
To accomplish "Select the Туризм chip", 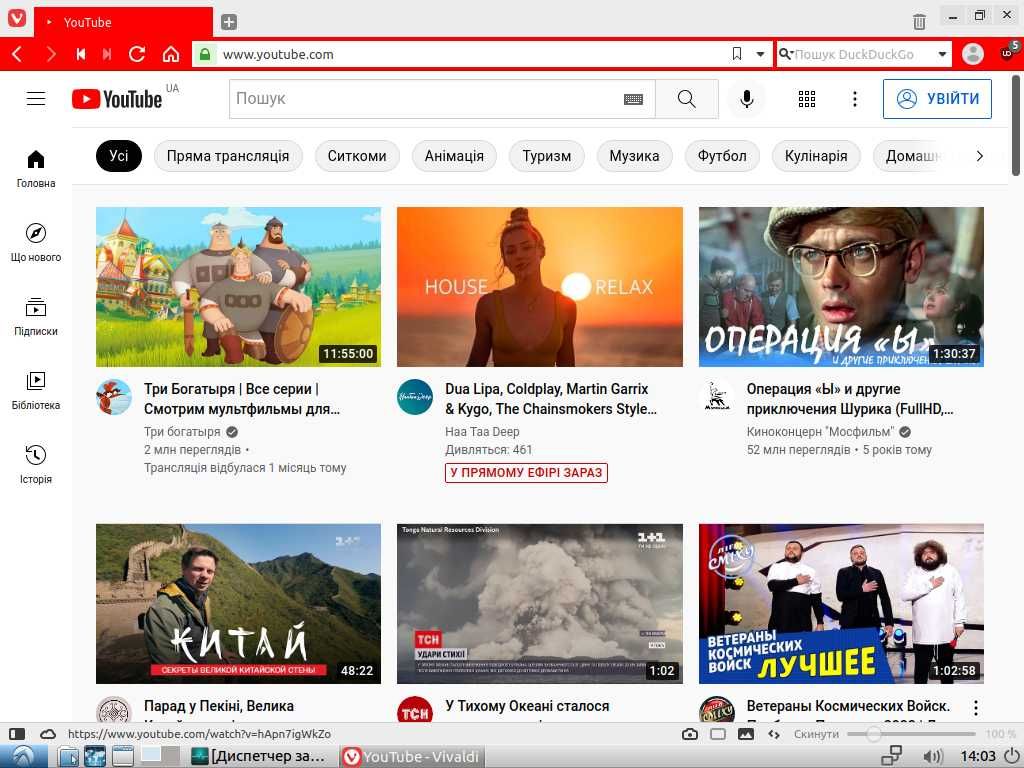I will 547,156.
